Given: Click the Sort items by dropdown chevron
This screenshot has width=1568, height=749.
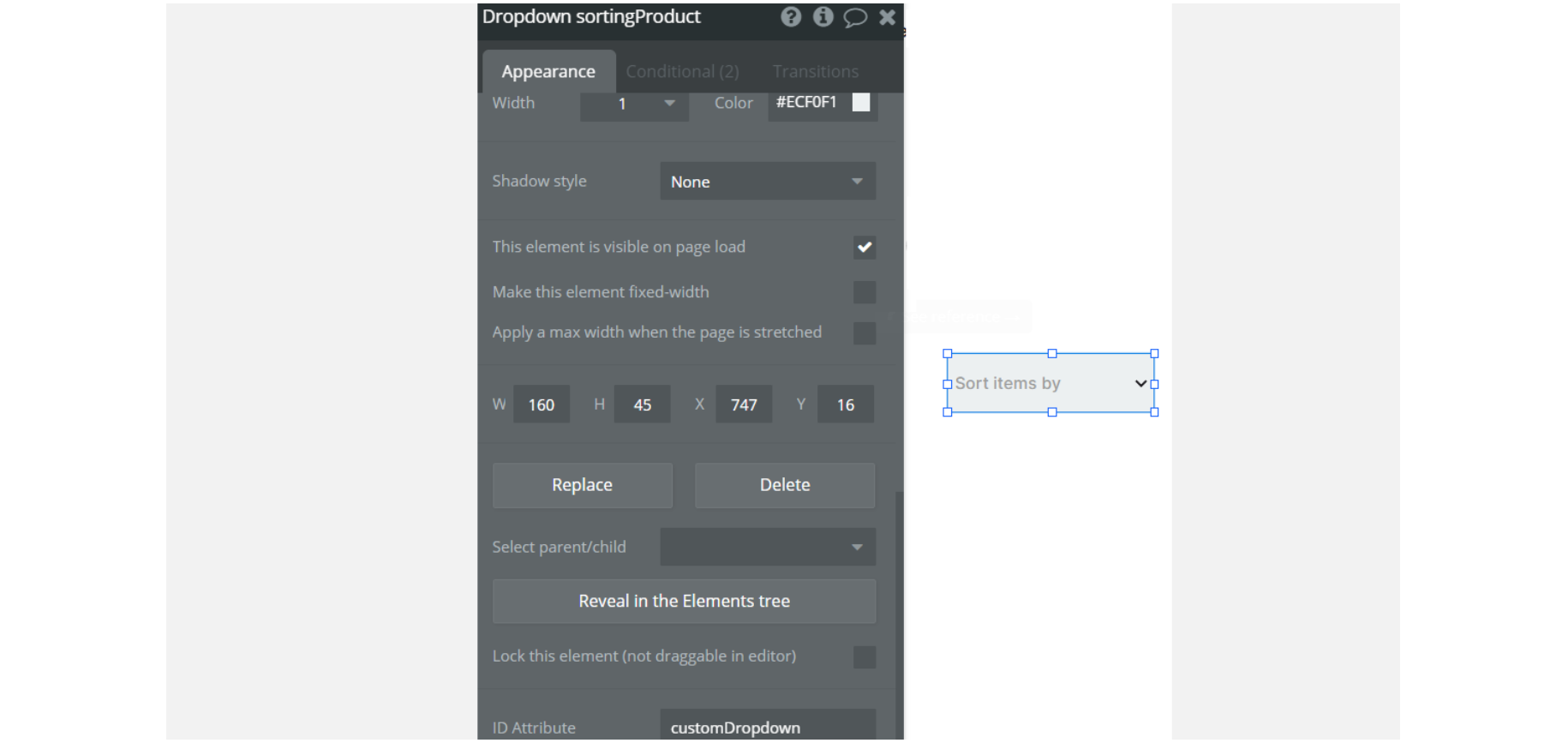Looking at the screenshot, I should (x=1140, y=383).
